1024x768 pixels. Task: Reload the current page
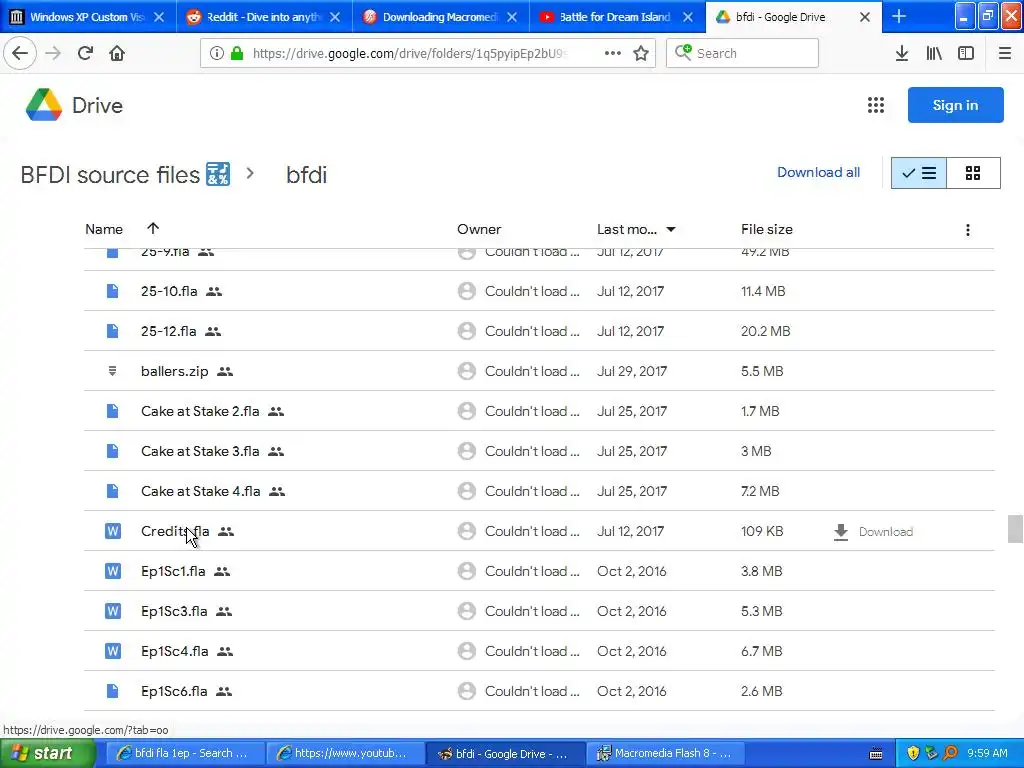tap(85, 53)
